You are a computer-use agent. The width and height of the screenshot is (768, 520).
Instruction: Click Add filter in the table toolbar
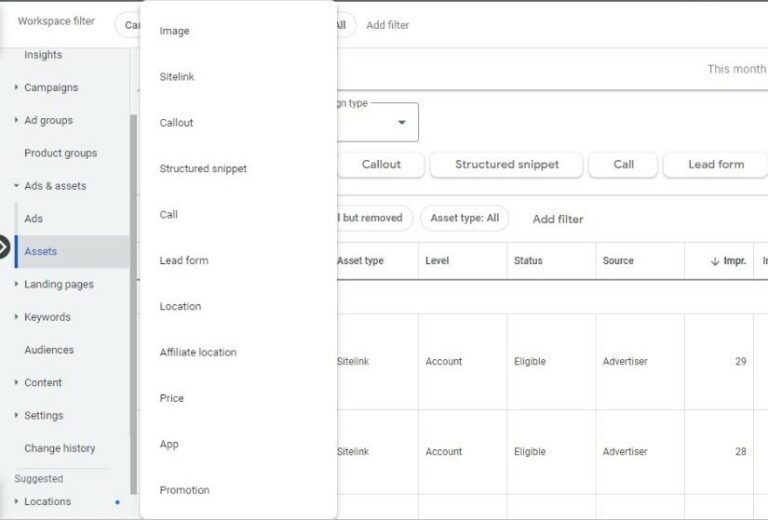point(558,219)
